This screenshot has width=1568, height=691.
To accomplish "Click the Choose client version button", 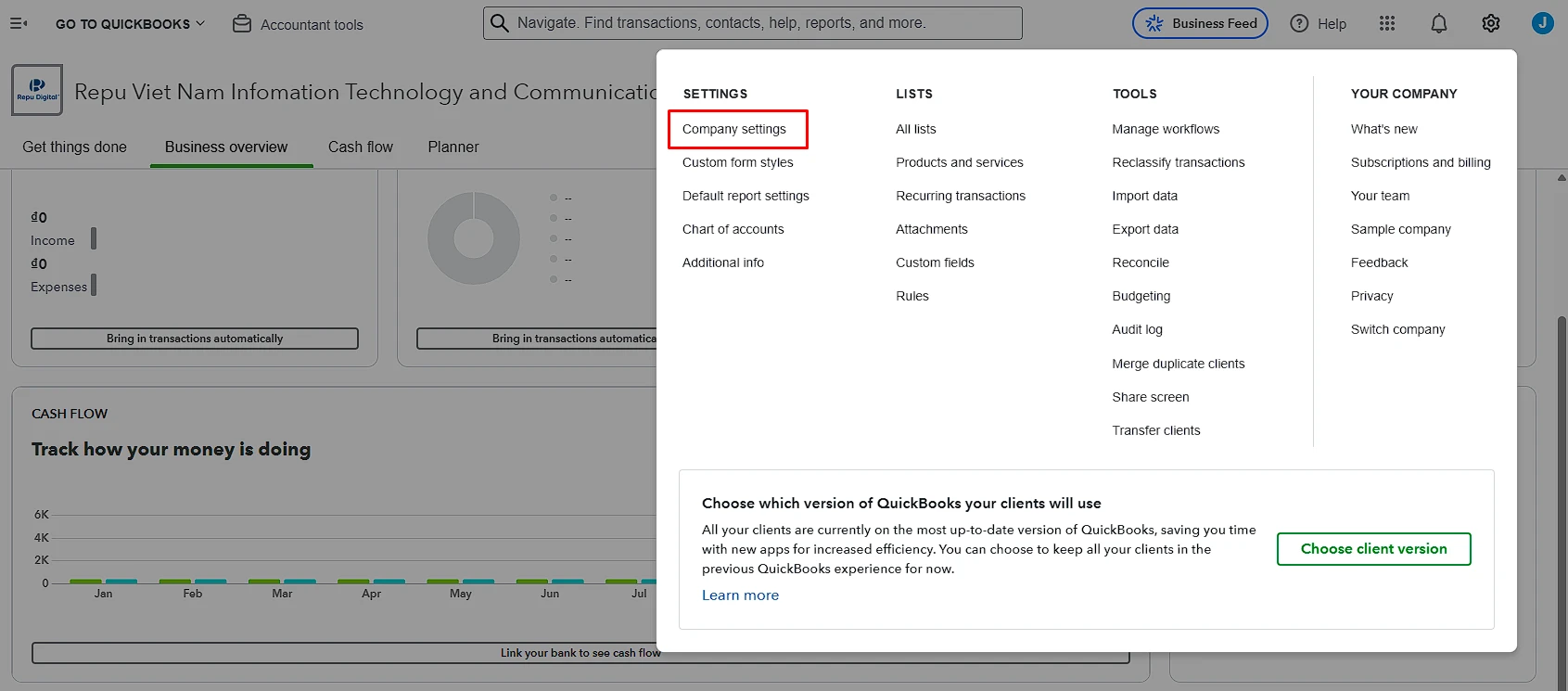I will 1373,549.
